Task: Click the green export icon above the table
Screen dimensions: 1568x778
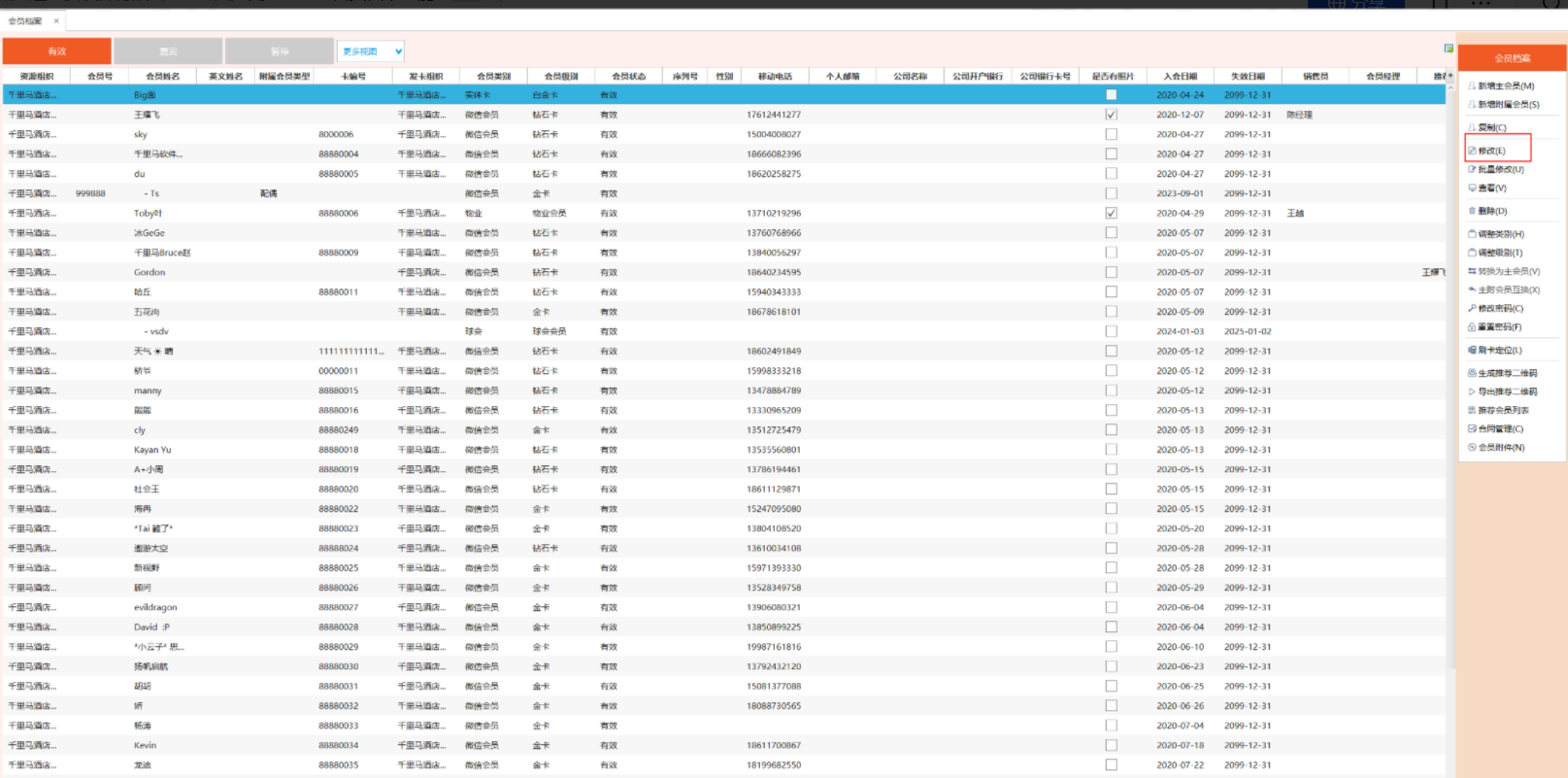Action: tap(1448, 49)
